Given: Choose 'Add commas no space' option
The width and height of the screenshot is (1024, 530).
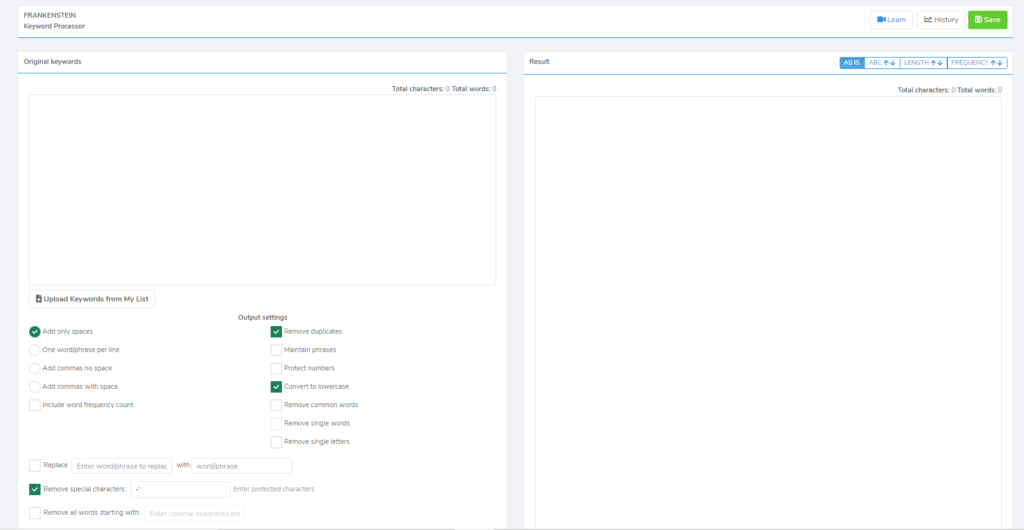Looking at the screenshot, I should pos(35,368).
